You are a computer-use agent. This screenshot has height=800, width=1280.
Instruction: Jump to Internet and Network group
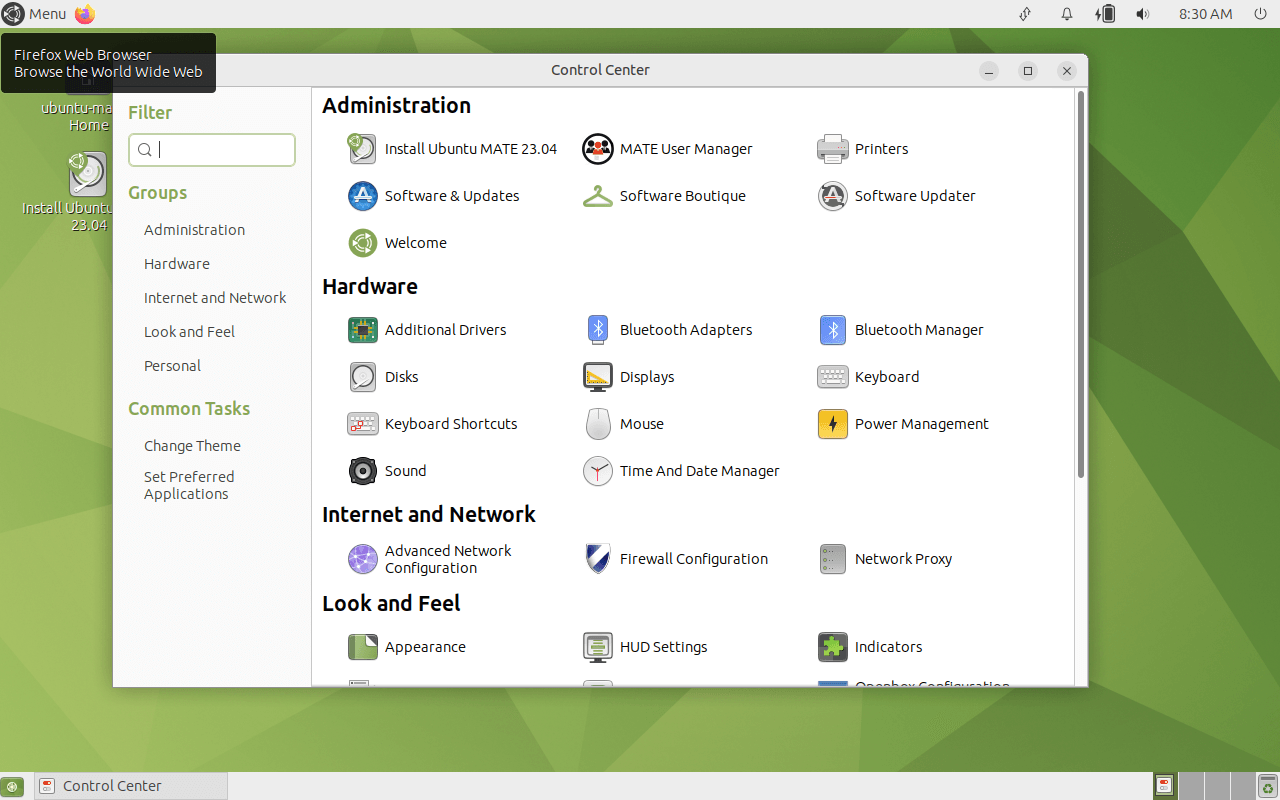[215, 298]
